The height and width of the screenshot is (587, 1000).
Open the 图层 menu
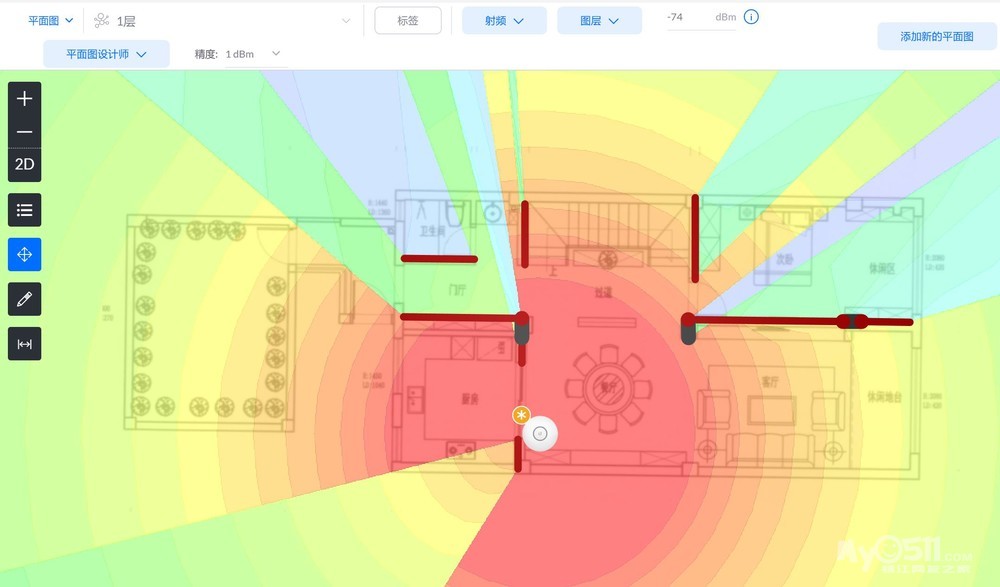point(599,20)
